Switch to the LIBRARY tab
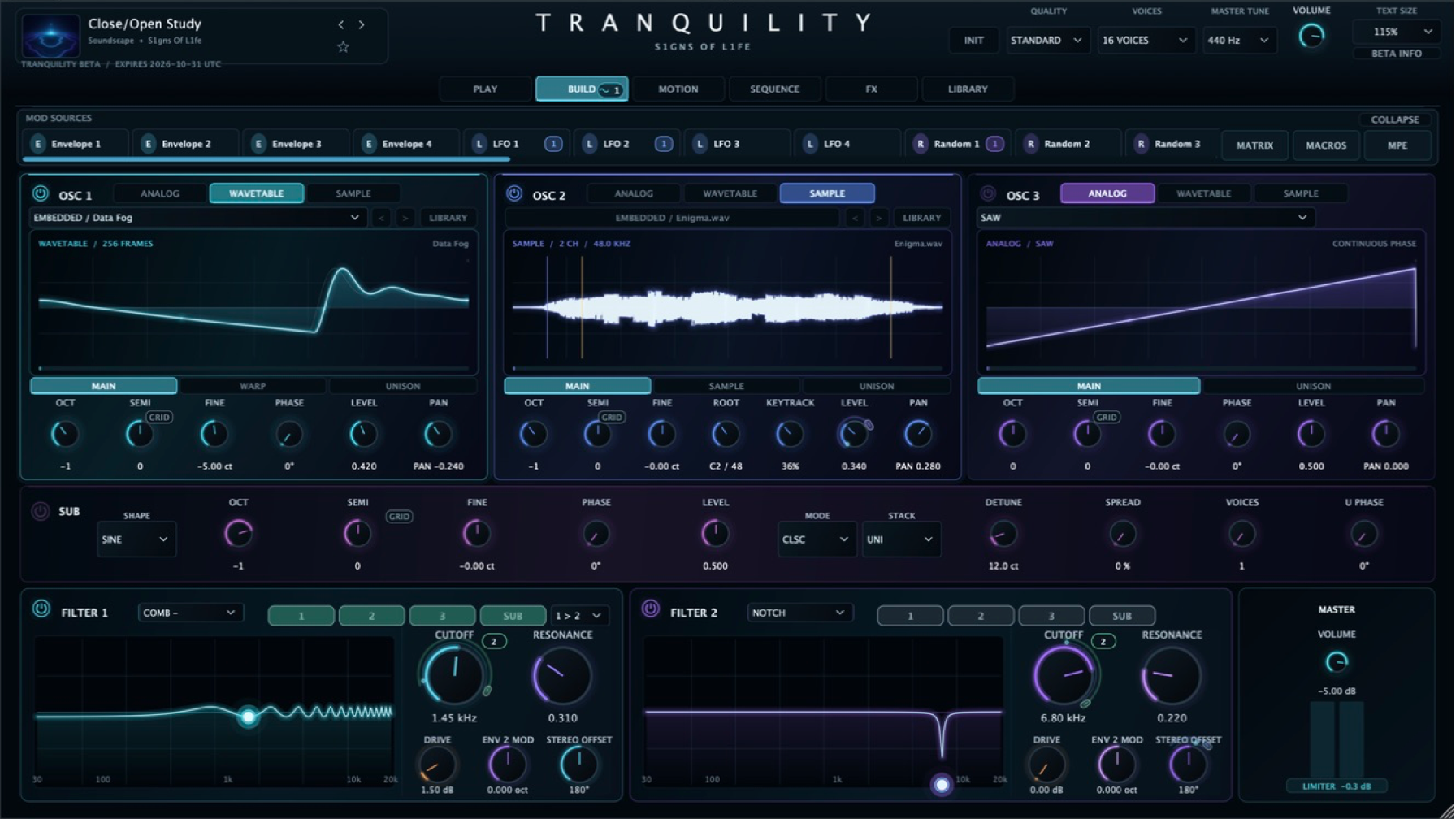 click(968, 89)
